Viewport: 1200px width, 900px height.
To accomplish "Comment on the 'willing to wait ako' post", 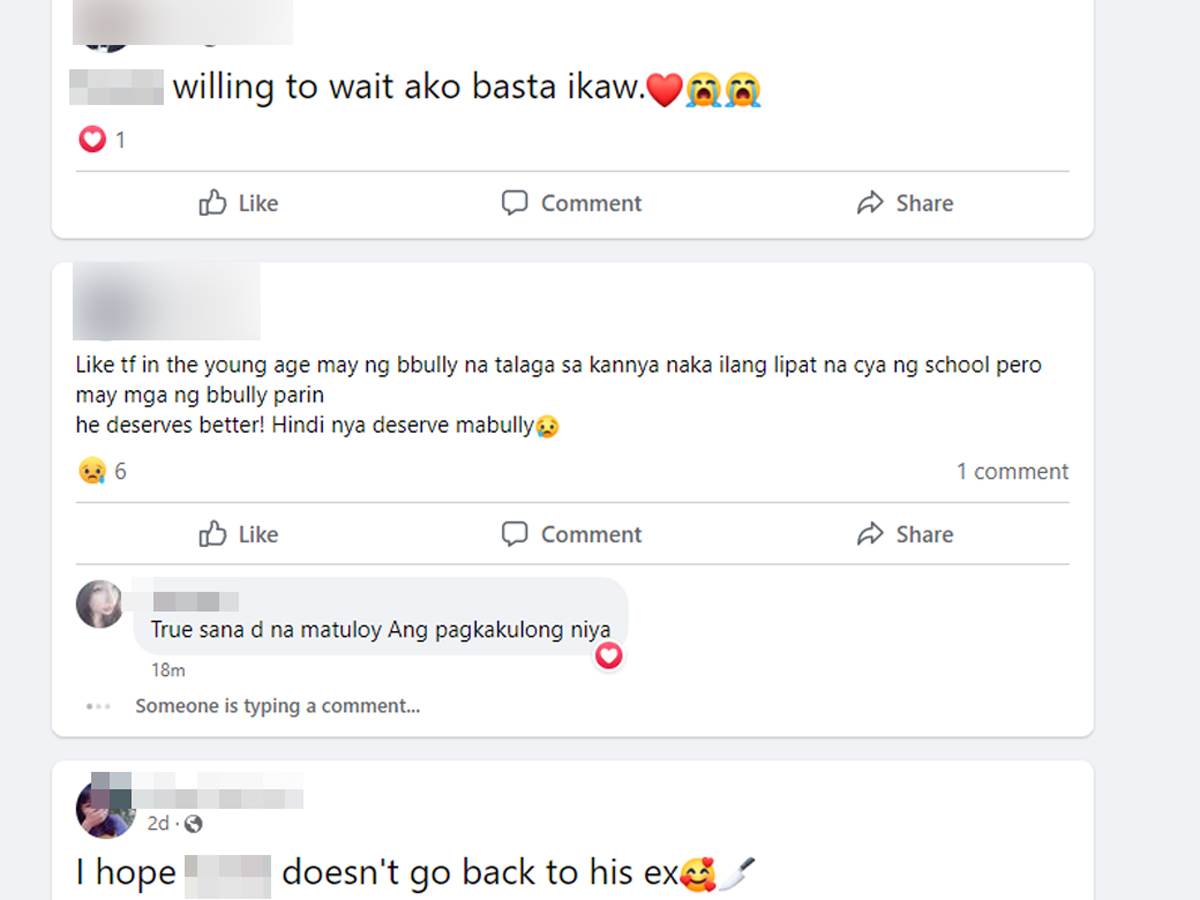I will (x=571, y=203).
